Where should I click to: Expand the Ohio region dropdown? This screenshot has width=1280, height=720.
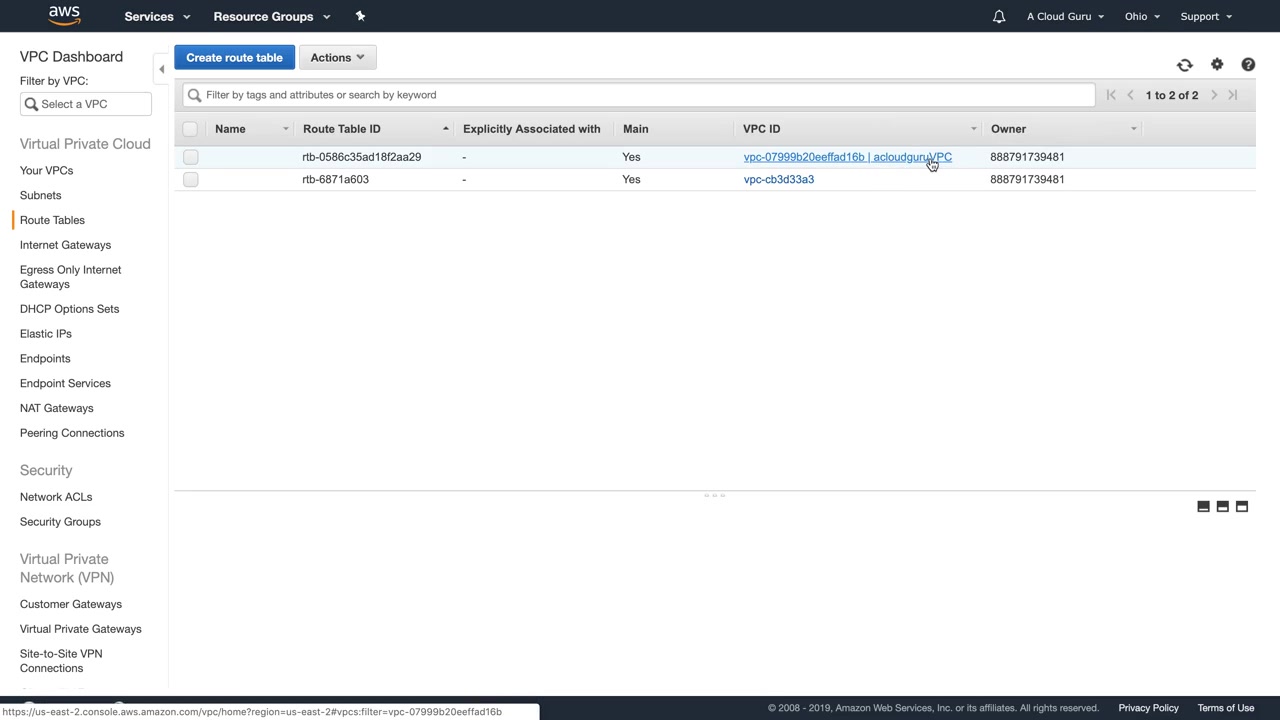pyautogui.click(x=1141, y=16)
